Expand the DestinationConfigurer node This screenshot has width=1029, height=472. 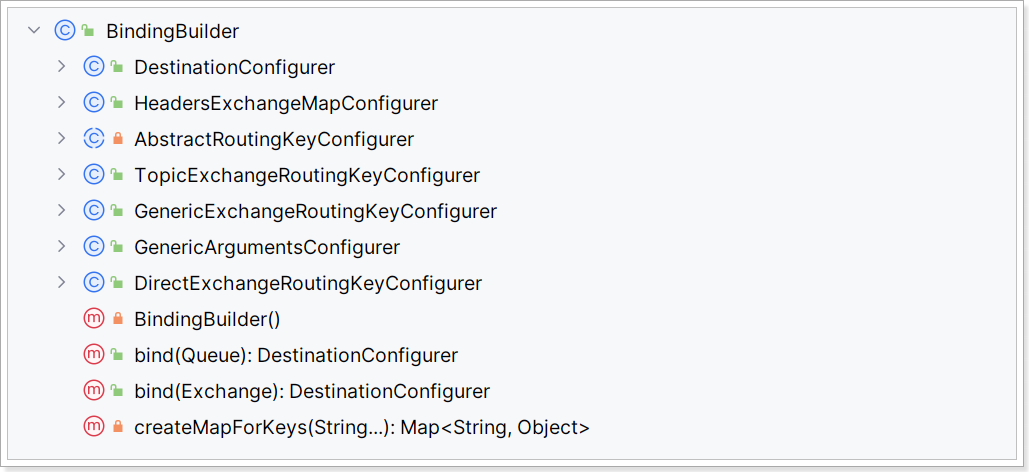62,66
